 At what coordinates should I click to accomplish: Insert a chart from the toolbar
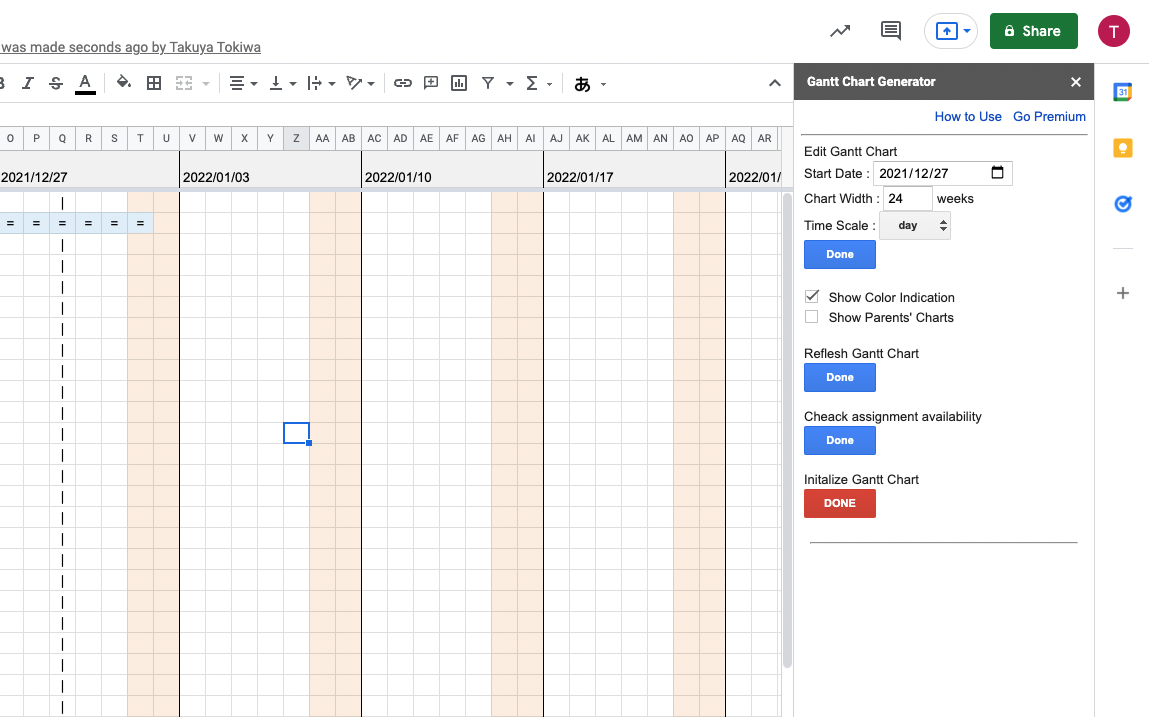[459, 83]
